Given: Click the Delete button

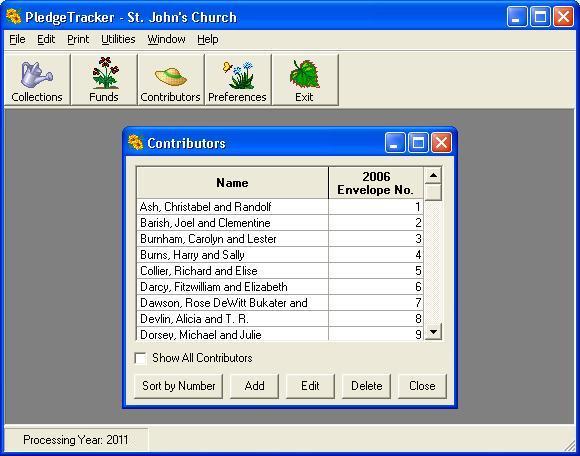Looking at the screenshot, I should [x=366, y=386].
